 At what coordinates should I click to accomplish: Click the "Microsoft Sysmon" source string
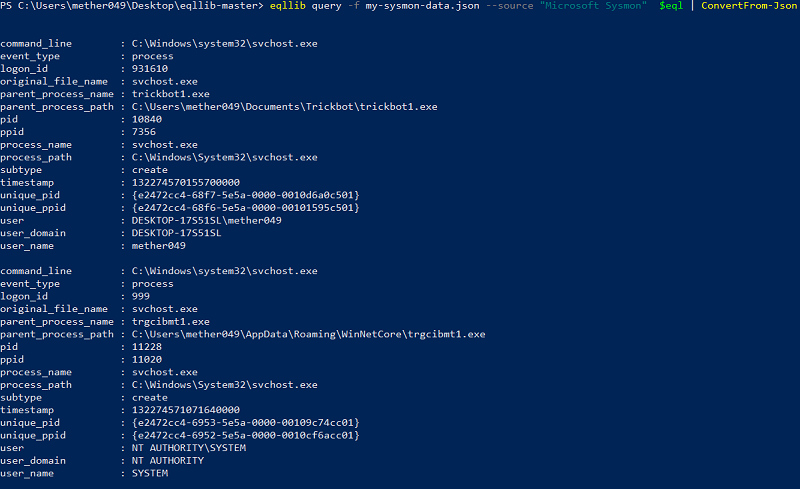[593, 6]
